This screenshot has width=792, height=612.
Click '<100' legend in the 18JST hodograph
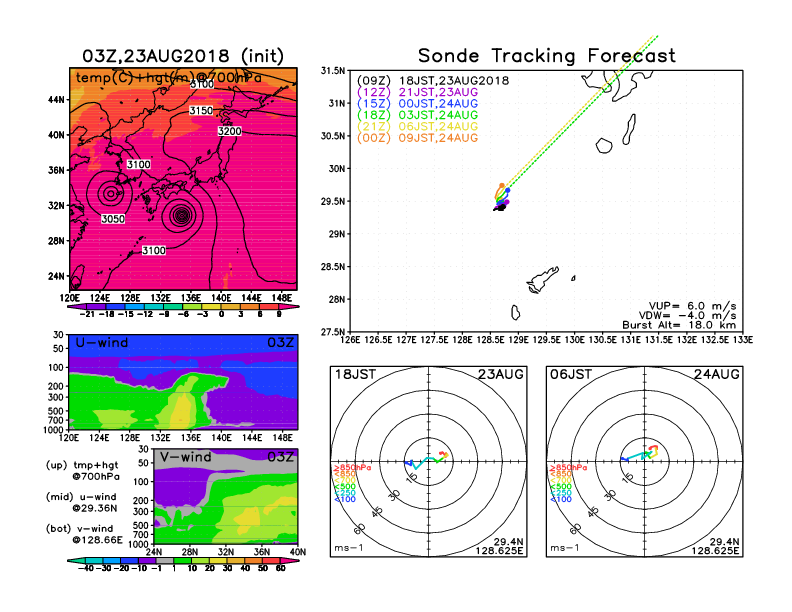pyautogui.click(x=345, y=499)
